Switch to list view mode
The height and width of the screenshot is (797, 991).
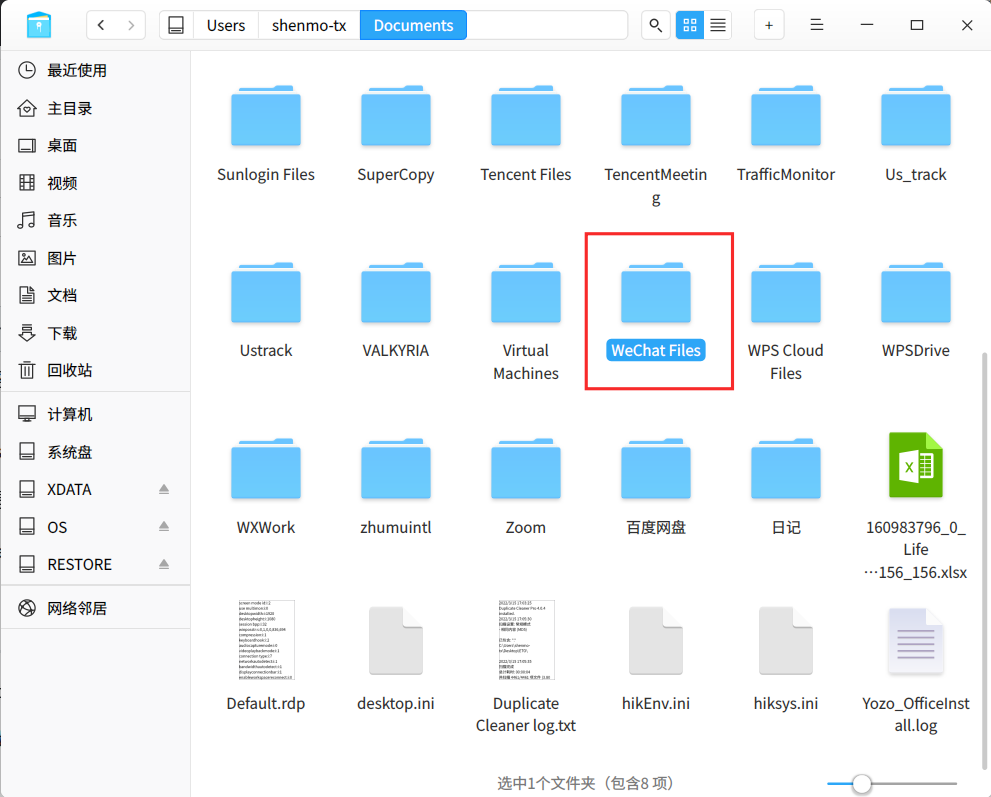718,25
